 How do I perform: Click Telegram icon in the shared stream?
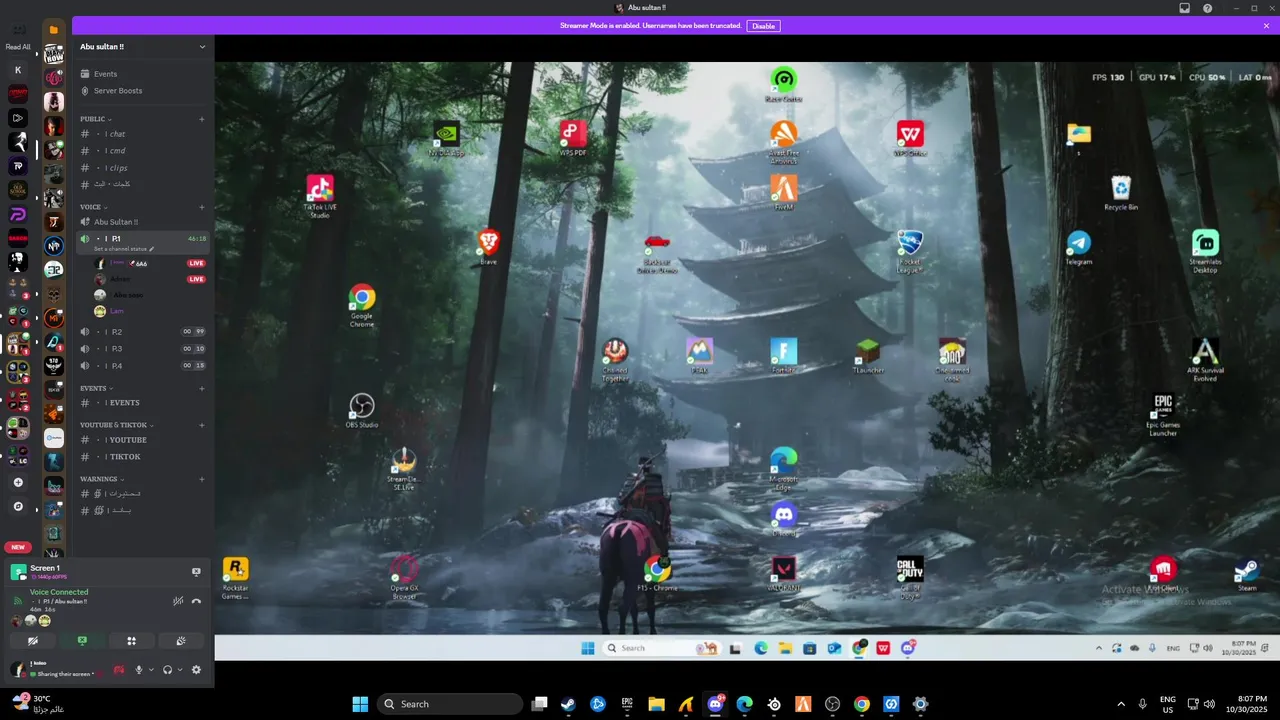1078,243
